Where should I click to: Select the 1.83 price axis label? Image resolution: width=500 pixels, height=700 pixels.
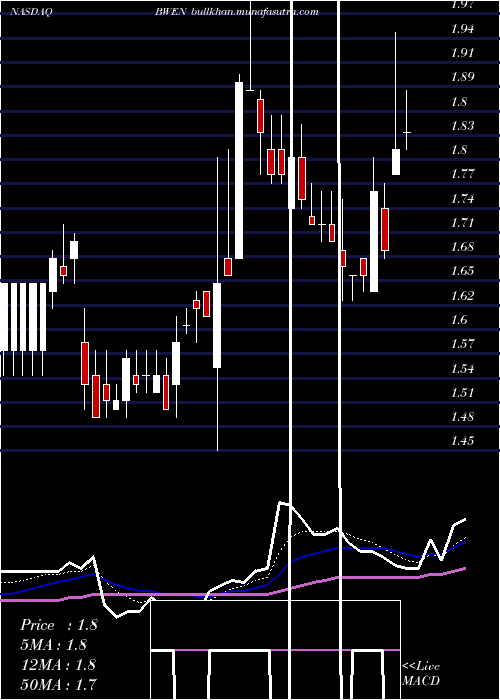[462, 126]
